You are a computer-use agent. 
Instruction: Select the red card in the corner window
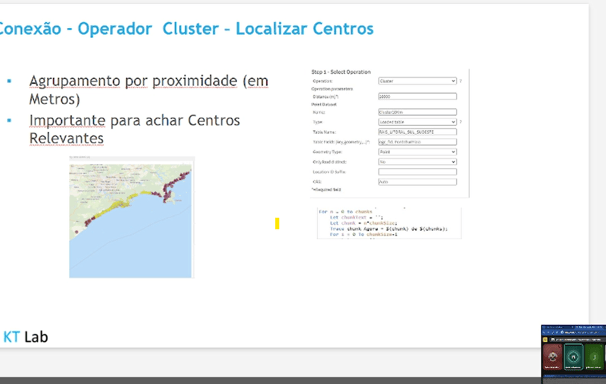[553, 357]
